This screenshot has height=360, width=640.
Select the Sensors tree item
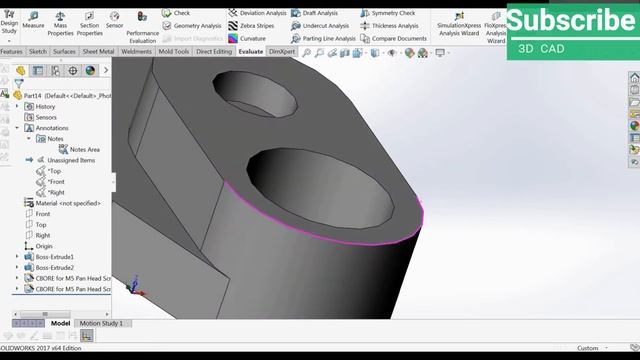(x=40, y=117)
